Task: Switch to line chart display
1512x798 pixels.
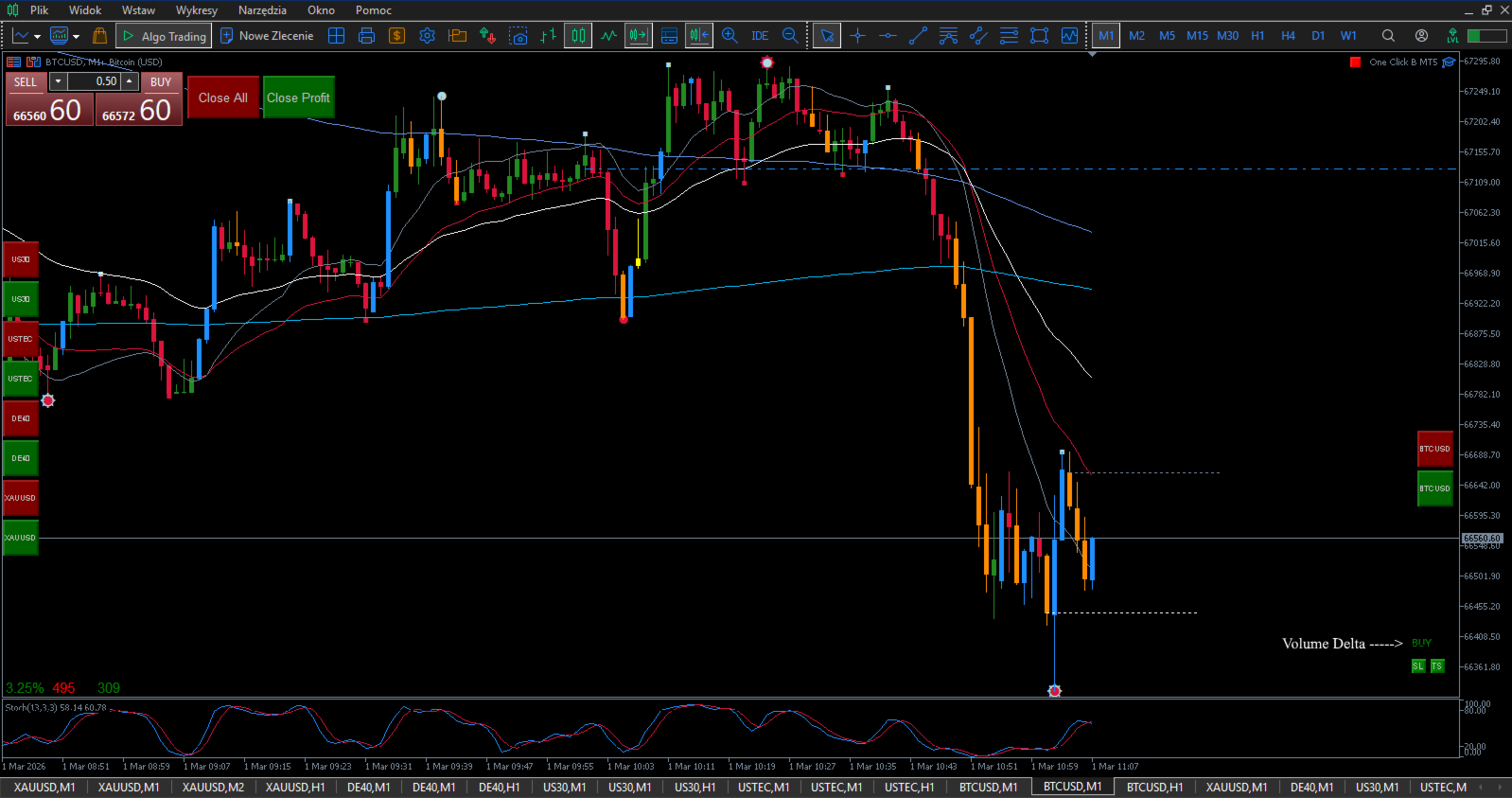Action: click(x=608, y=36)
